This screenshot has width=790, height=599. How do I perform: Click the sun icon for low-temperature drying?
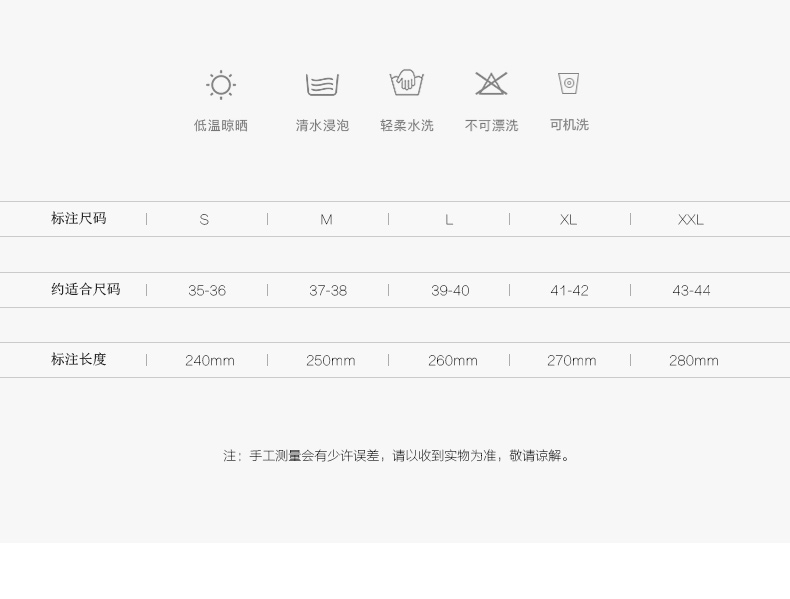[220, 85]
